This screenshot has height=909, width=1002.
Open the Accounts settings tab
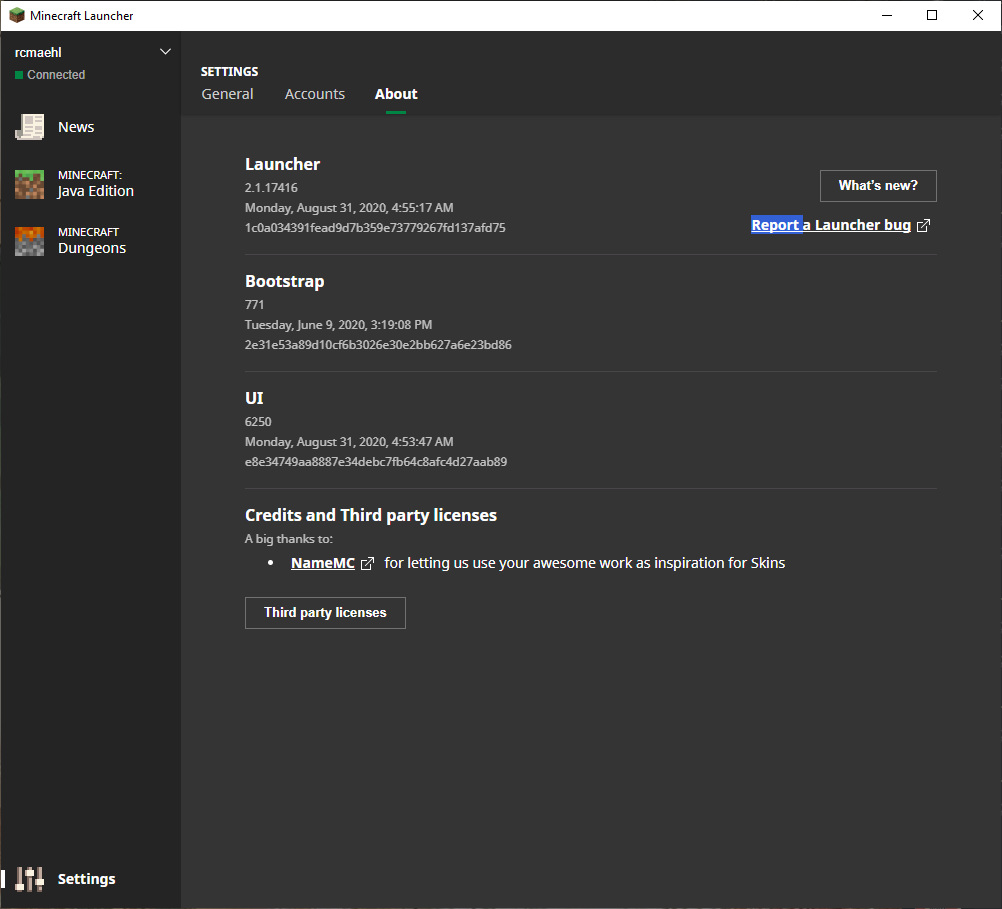pyautogui.click(x=314, y=94)
